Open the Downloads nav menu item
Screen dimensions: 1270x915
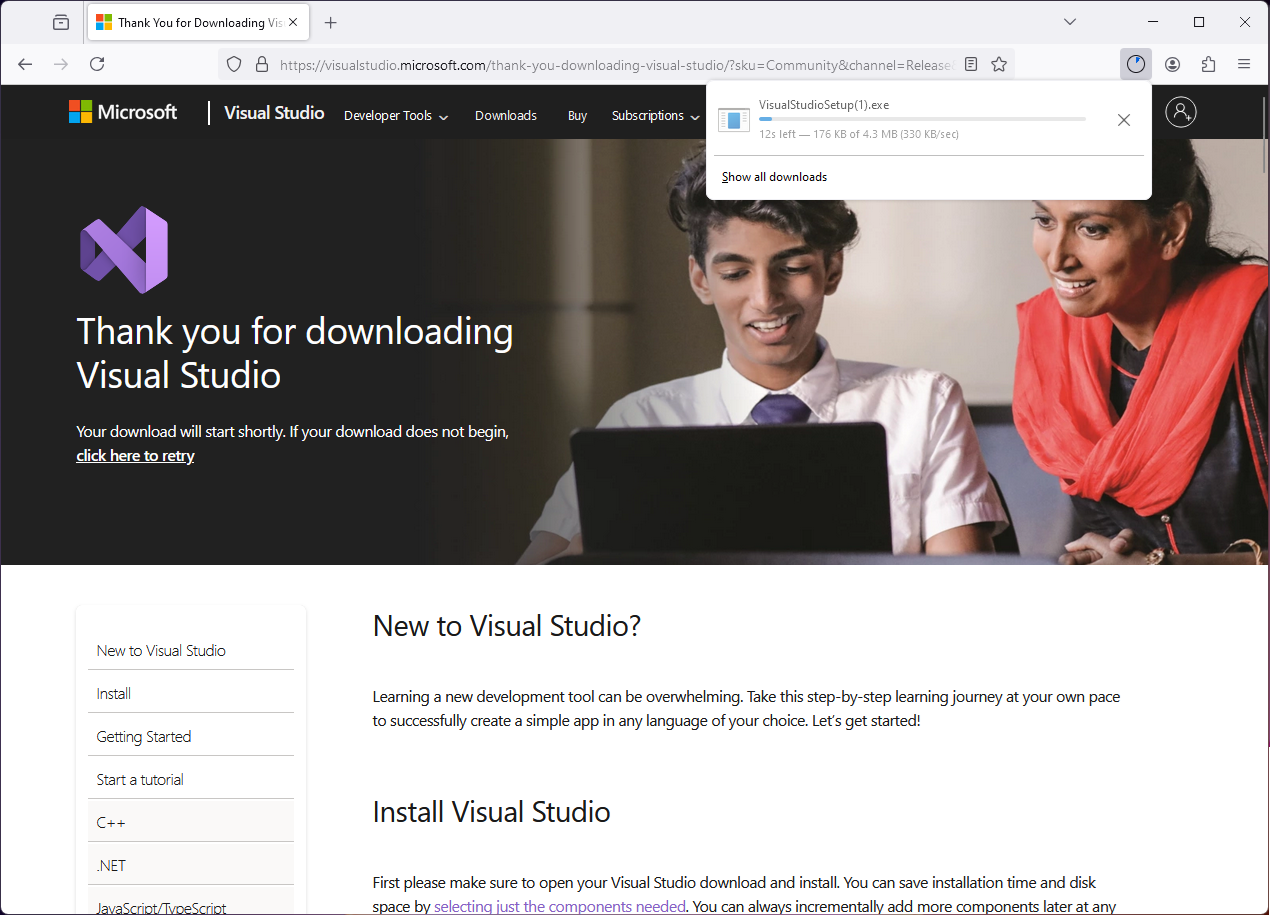[506, 116]
